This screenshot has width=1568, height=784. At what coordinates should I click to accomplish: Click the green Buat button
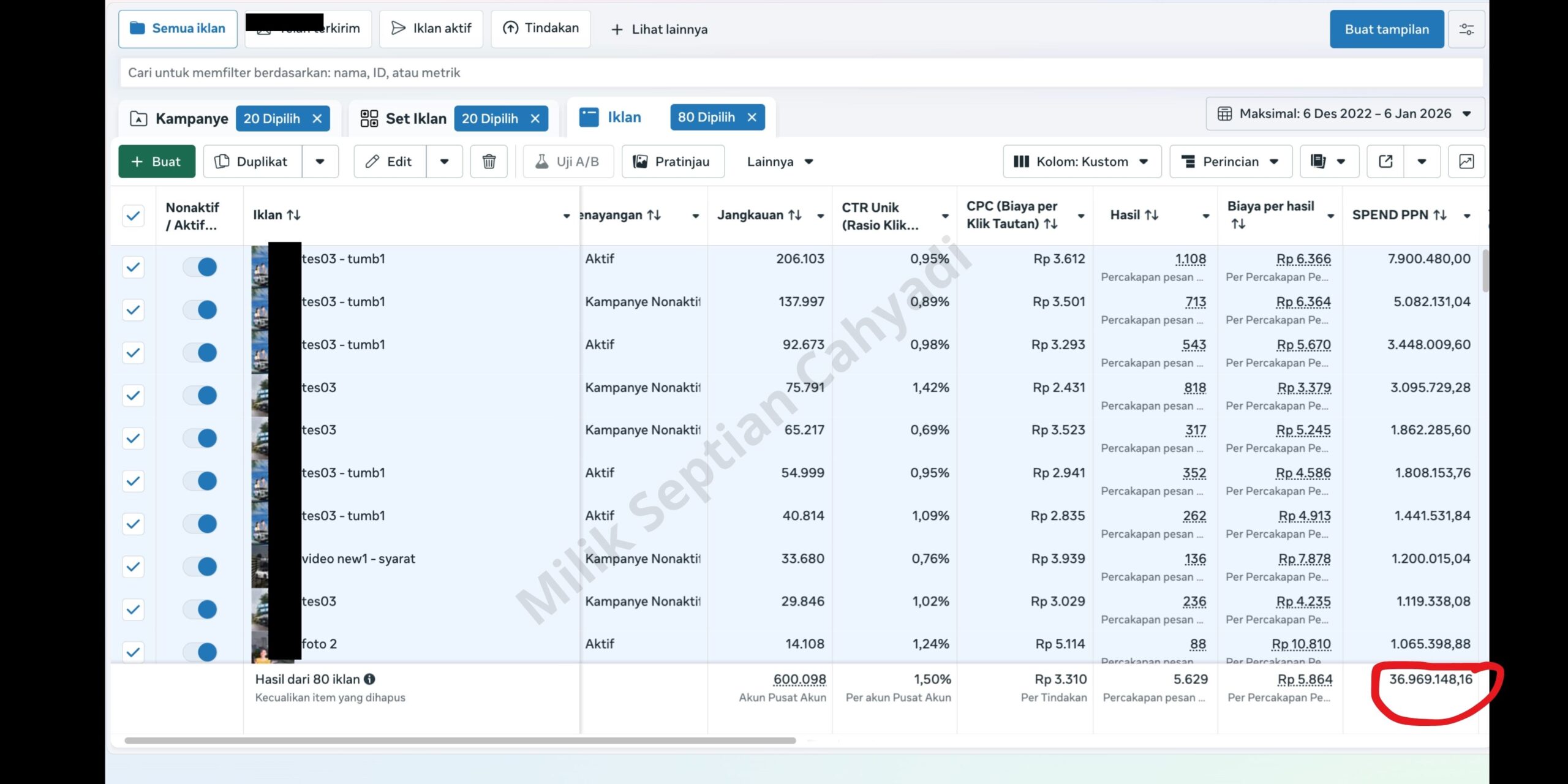coord(157,162)
